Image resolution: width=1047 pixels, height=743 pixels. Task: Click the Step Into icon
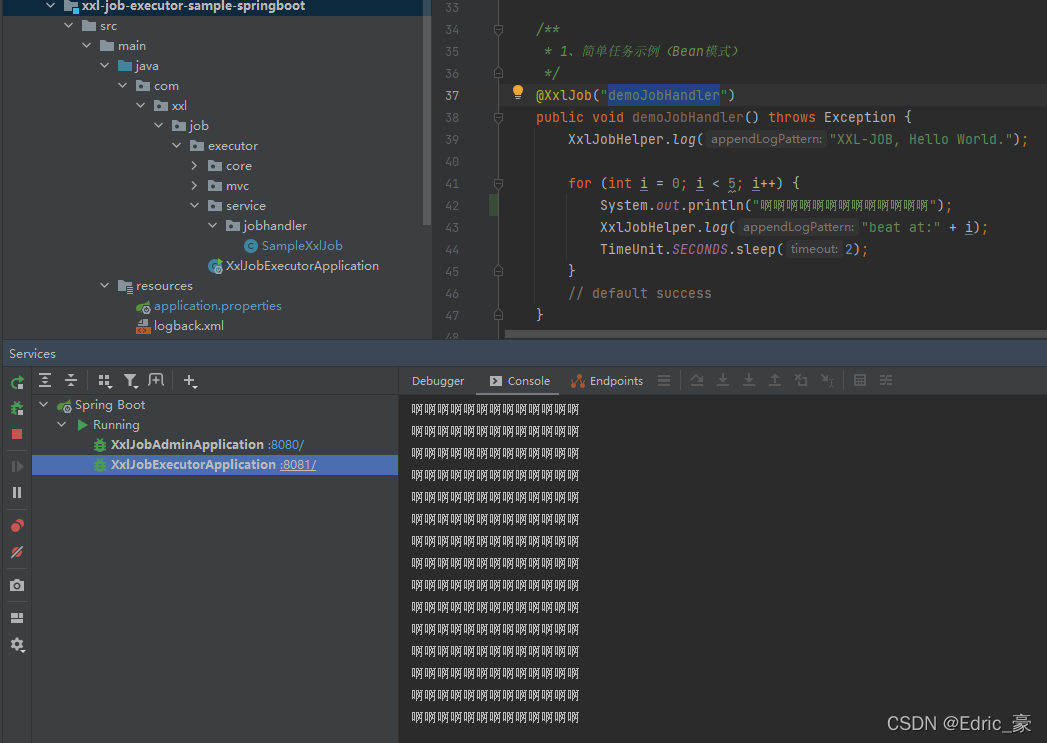(722, 381)
